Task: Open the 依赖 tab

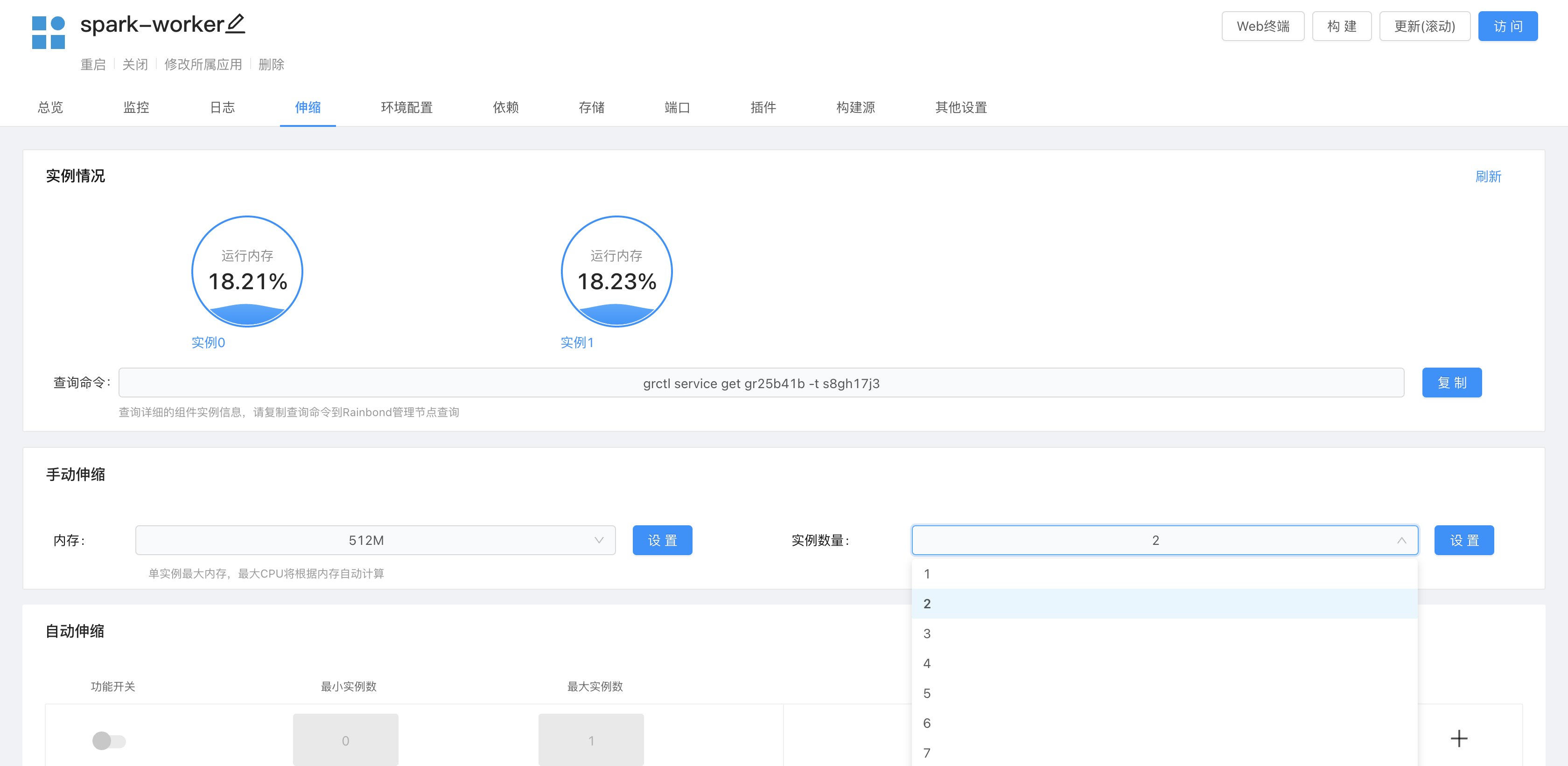Action: (x=506, y=107)
